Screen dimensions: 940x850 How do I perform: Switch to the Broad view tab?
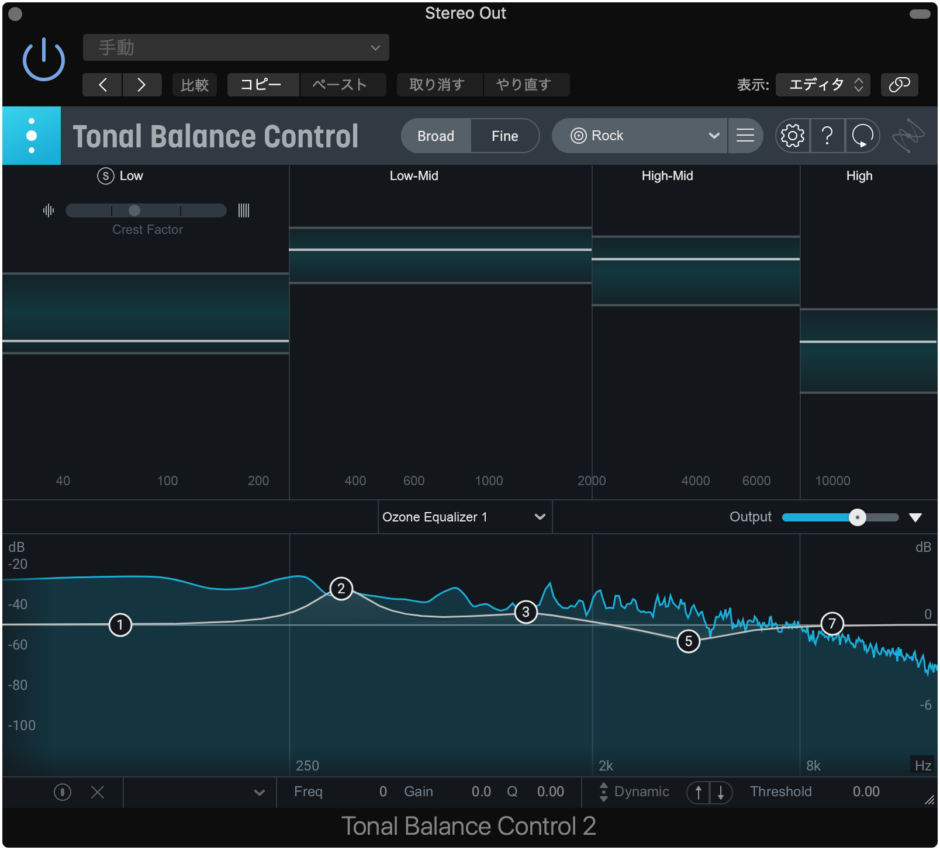click(x=437, y=135)
